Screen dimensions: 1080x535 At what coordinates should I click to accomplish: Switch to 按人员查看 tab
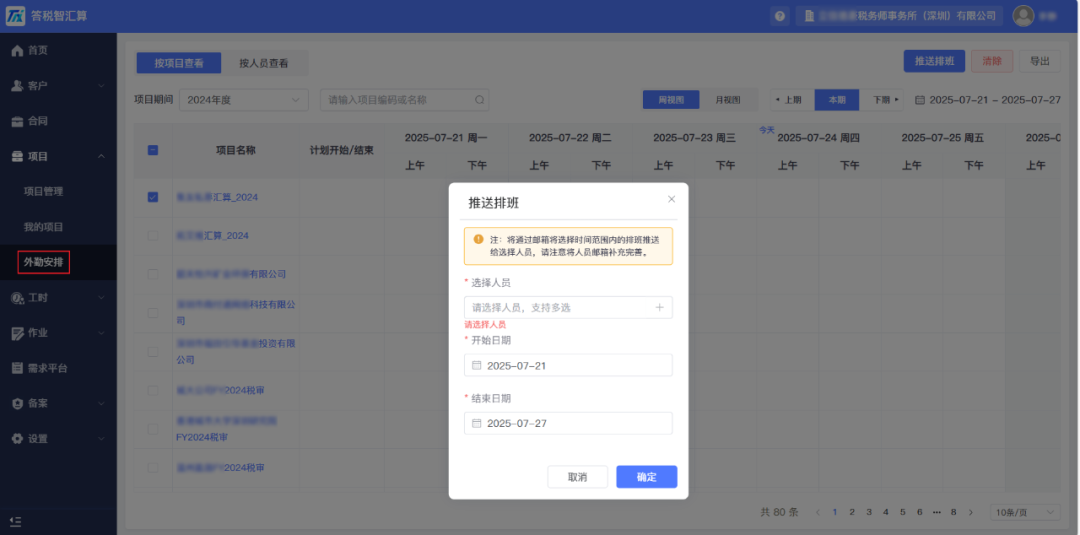click(x=264, y=63)
